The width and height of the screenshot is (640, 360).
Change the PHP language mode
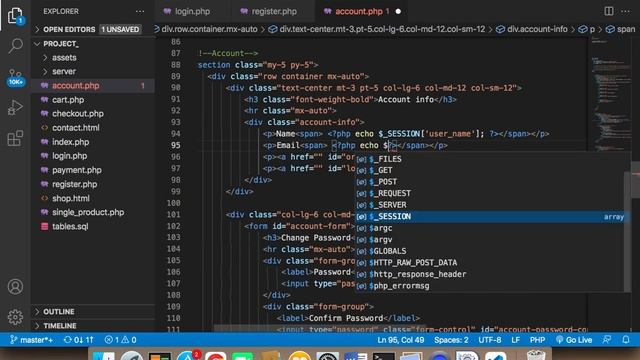(537, 340)
